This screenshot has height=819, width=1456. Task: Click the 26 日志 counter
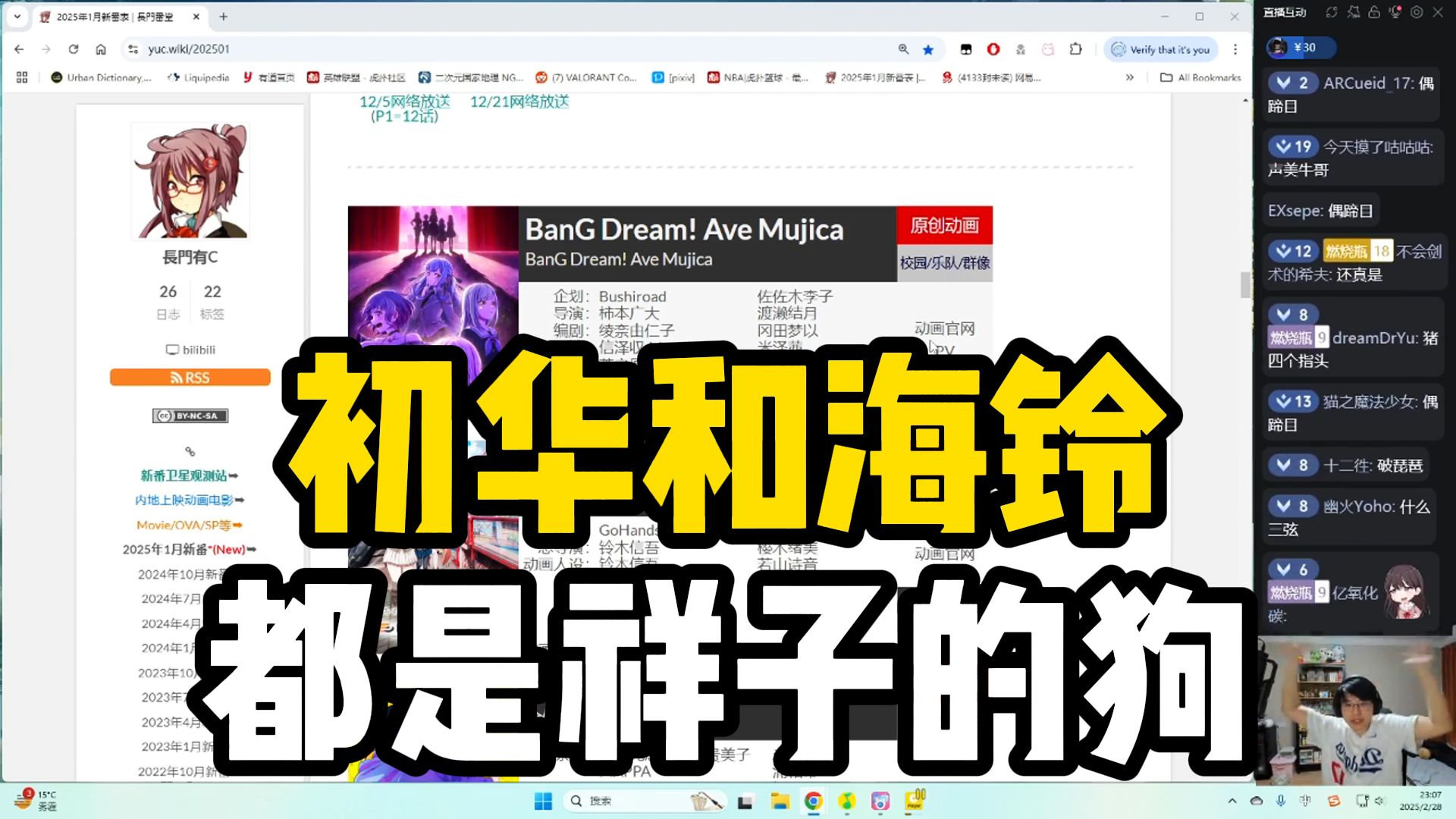[x=168, y=301]
